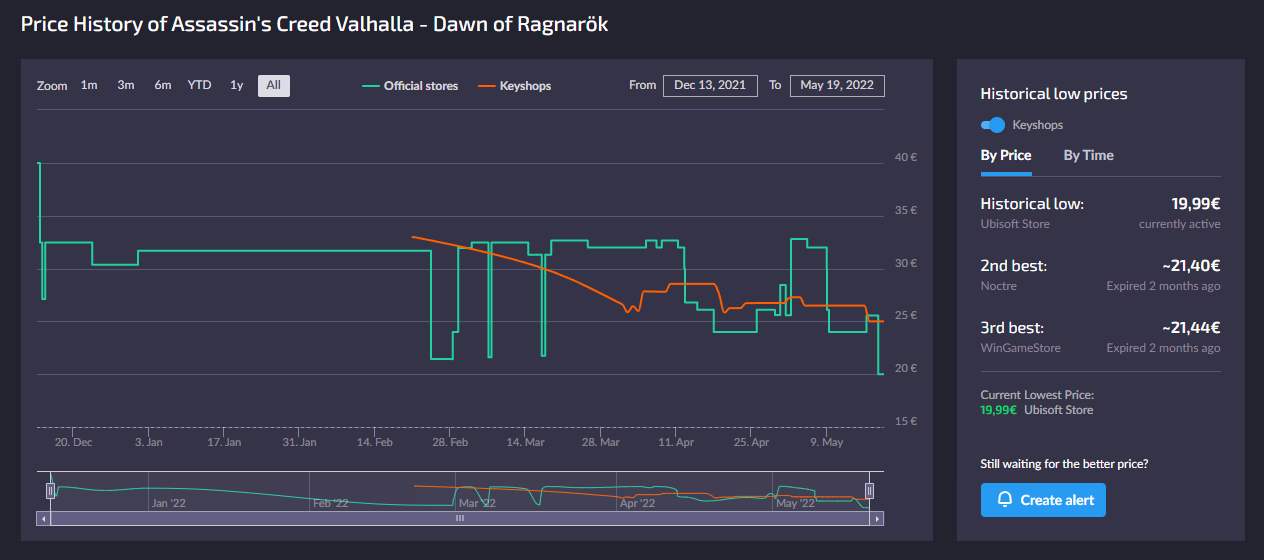Viewport: 1264px width, 560px height.
Task: Set zoom range to 6m
Action: (163, 85)
